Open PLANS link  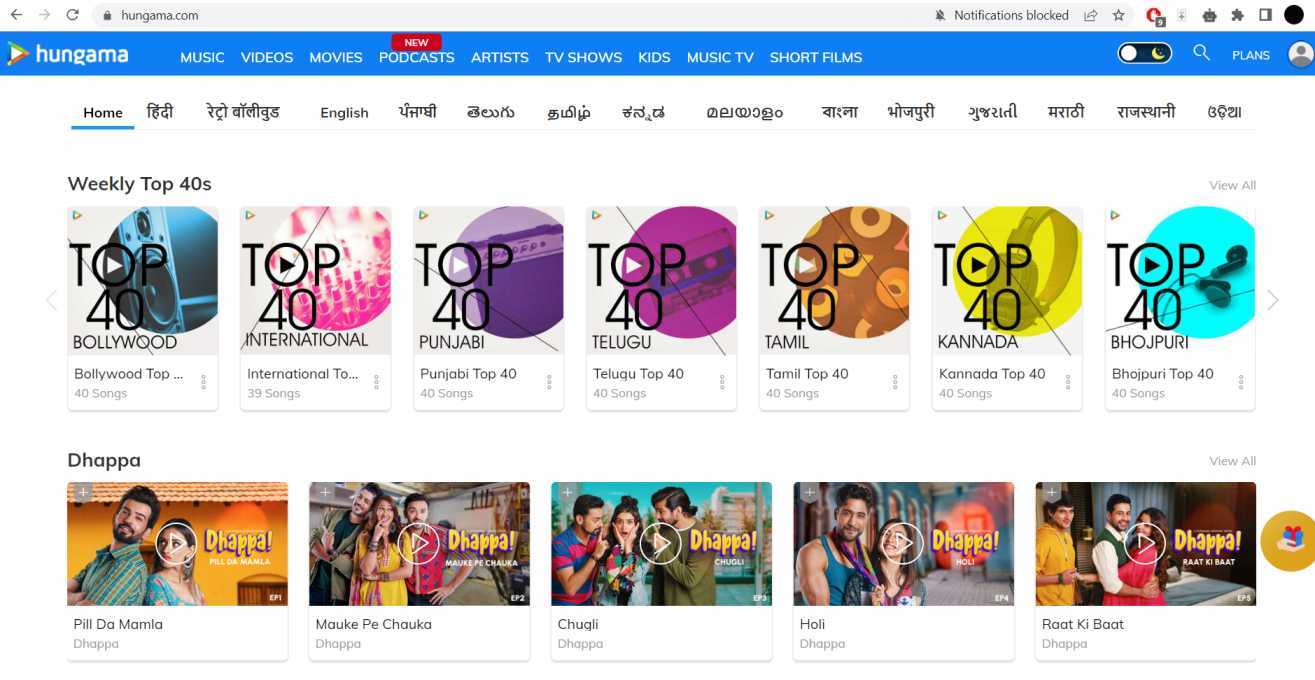[x=1251, y=55]
